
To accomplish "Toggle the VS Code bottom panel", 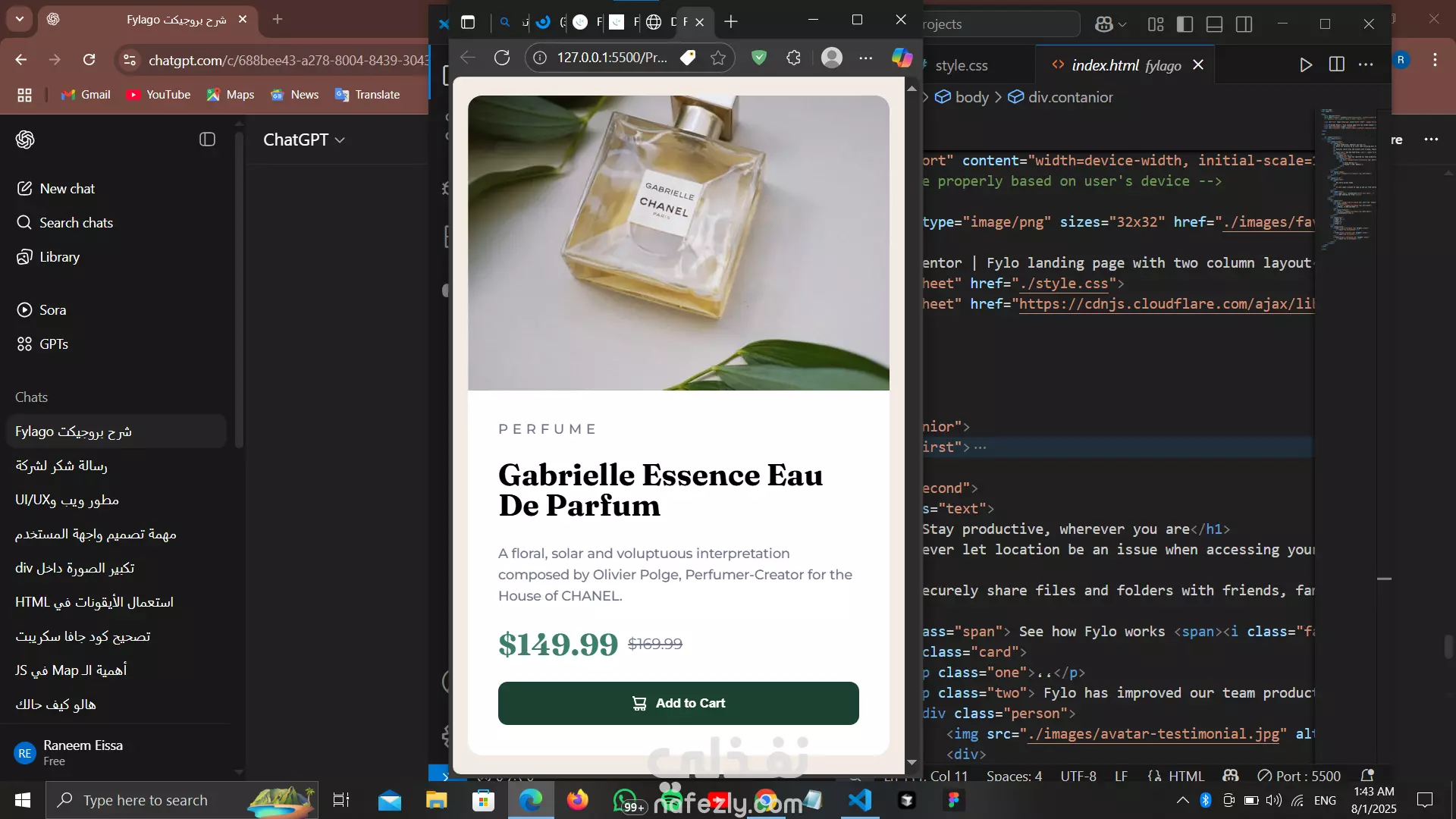I will 1214,24.
